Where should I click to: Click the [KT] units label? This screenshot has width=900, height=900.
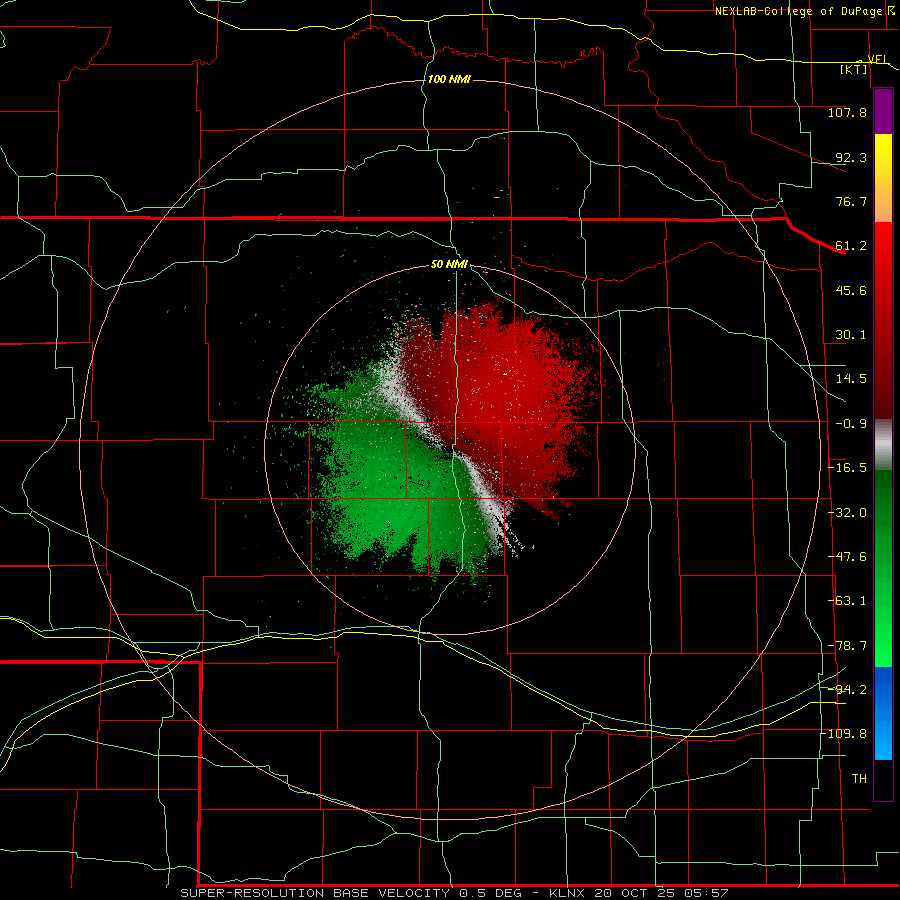pos(853,69)
